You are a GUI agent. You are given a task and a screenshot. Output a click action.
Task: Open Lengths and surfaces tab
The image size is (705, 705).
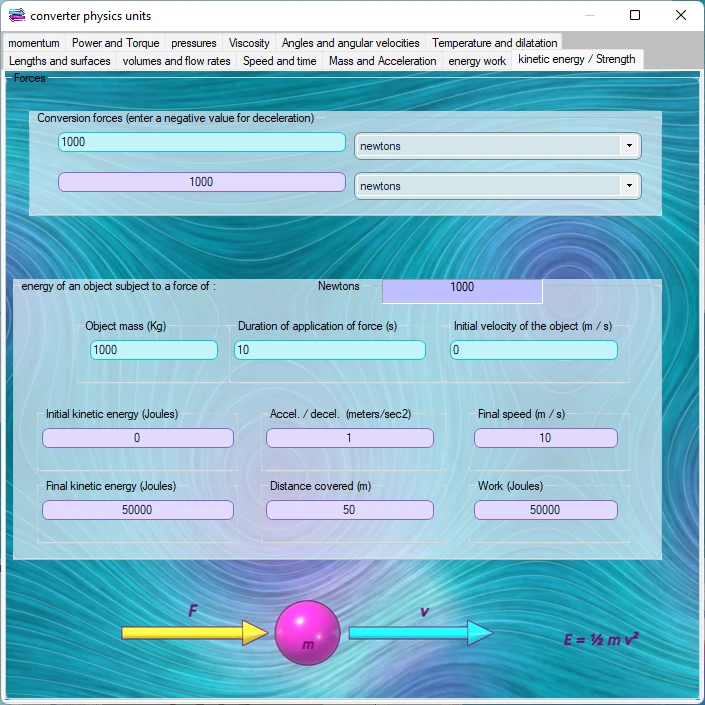point(59,61)
